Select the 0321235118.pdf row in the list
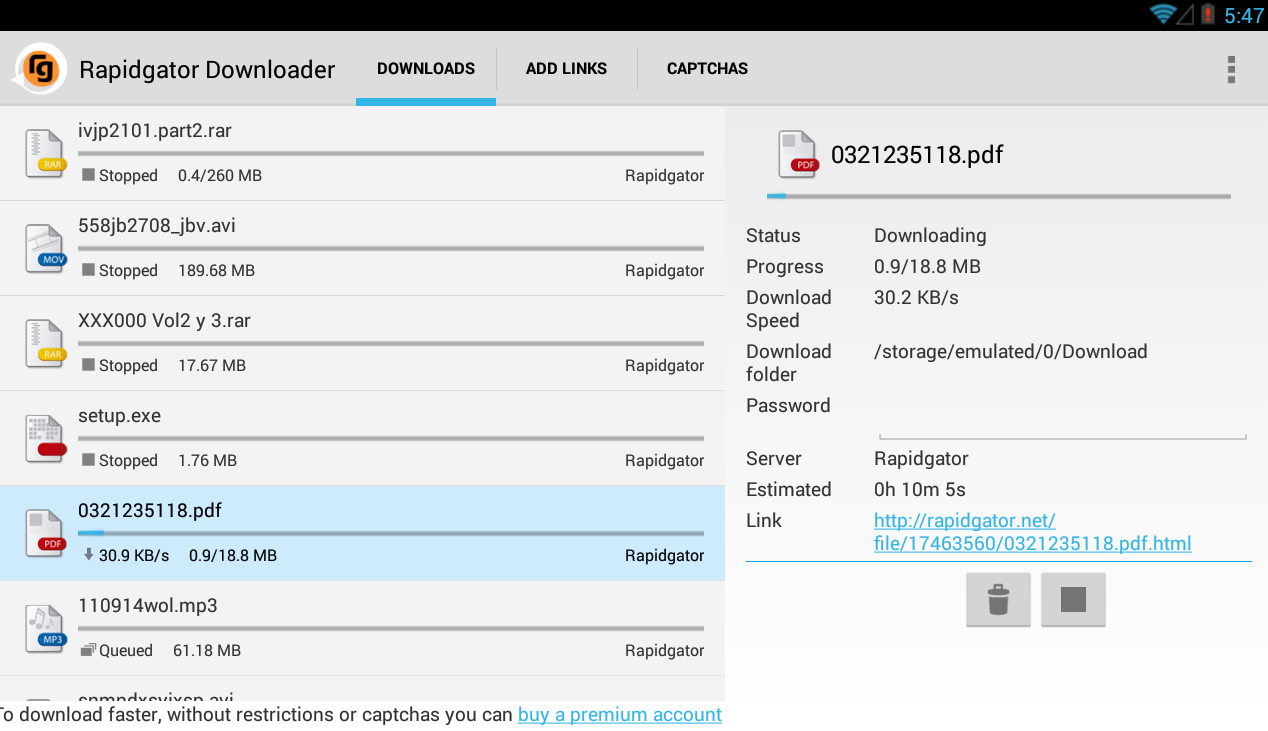The height and width of the screenshot is (731, 1268). 362,533
